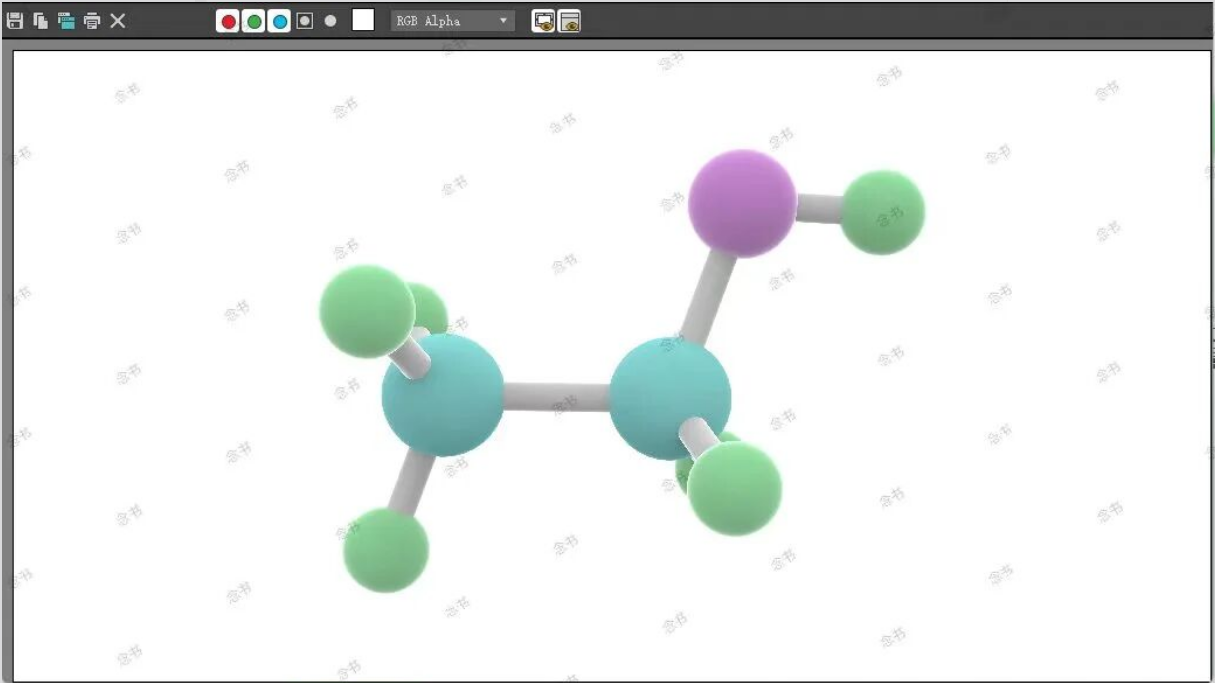Clear the rendered frame with the X icon
This screenshot has width=1215, height=683.
118,21
